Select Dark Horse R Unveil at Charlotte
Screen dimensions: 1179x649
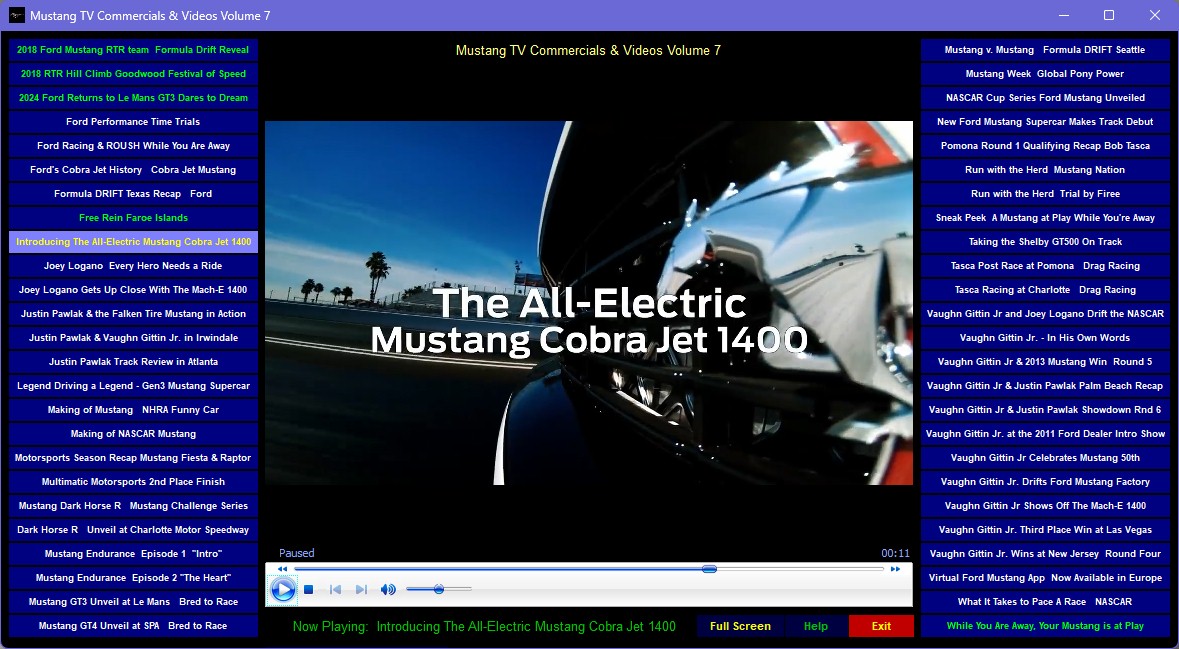(133, 530)
